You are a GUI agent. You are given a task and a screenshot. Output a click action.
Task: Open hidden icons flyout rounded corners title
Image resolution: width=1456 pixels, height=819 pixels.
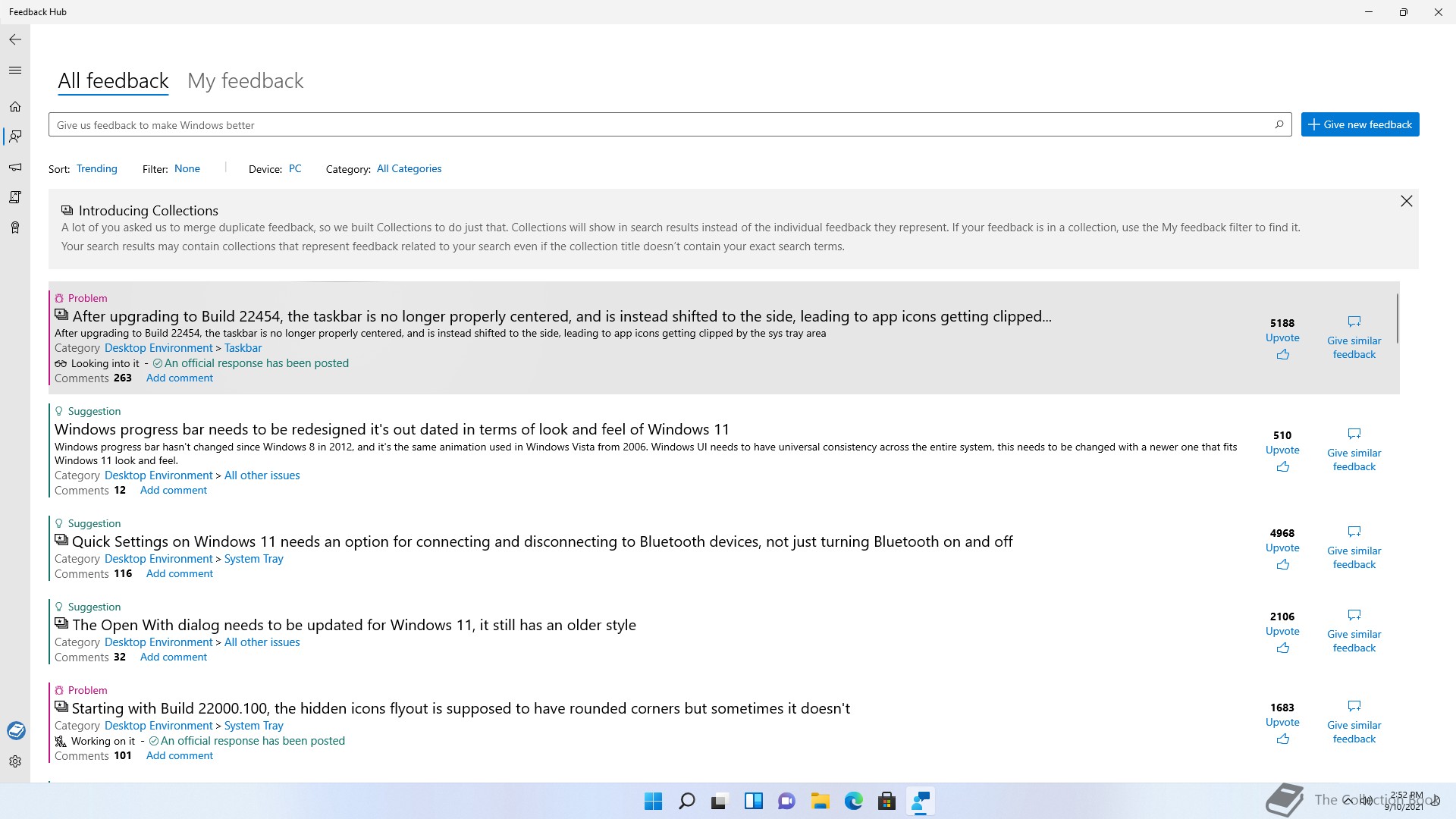tap(461, 708)
